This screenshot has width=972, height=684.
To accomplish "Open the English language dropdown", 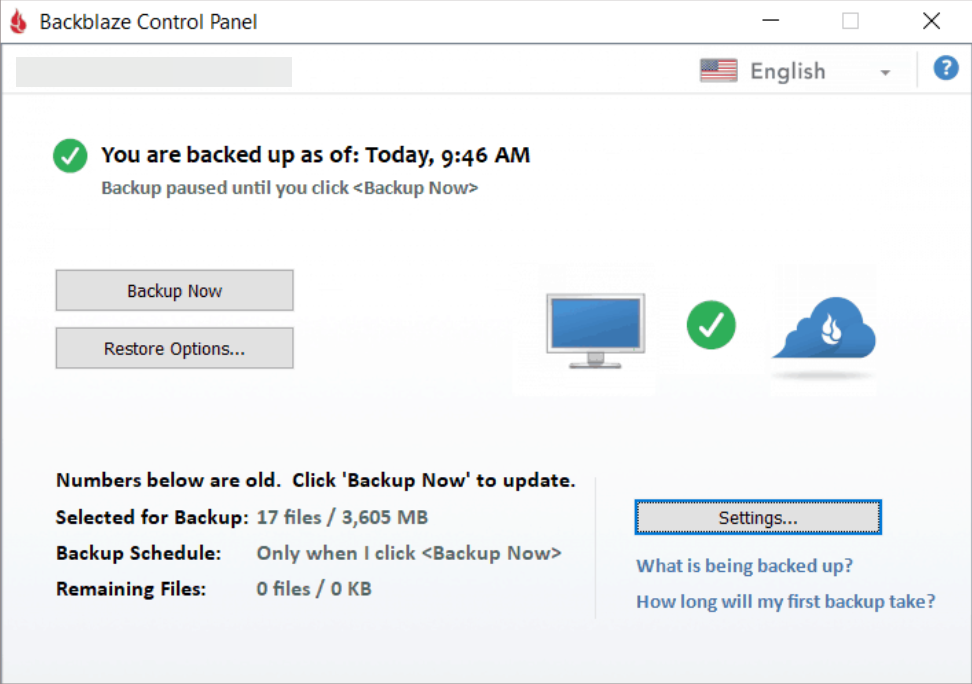I will click(797, 71).
